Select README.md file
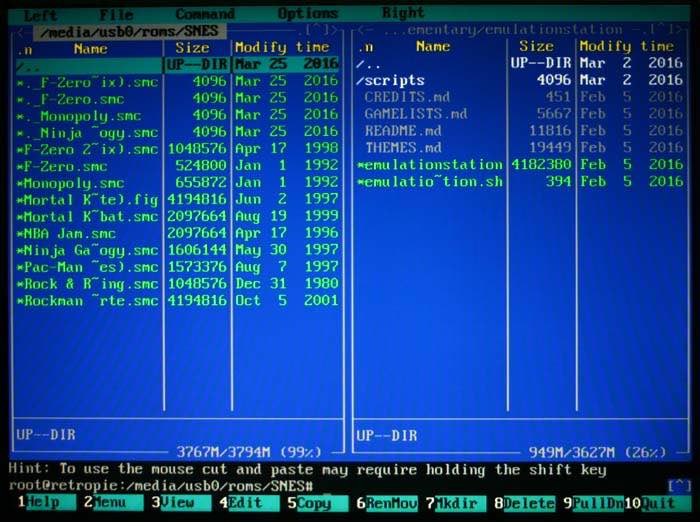The height and width of the screenshot is (522, 700). point(520,131)
